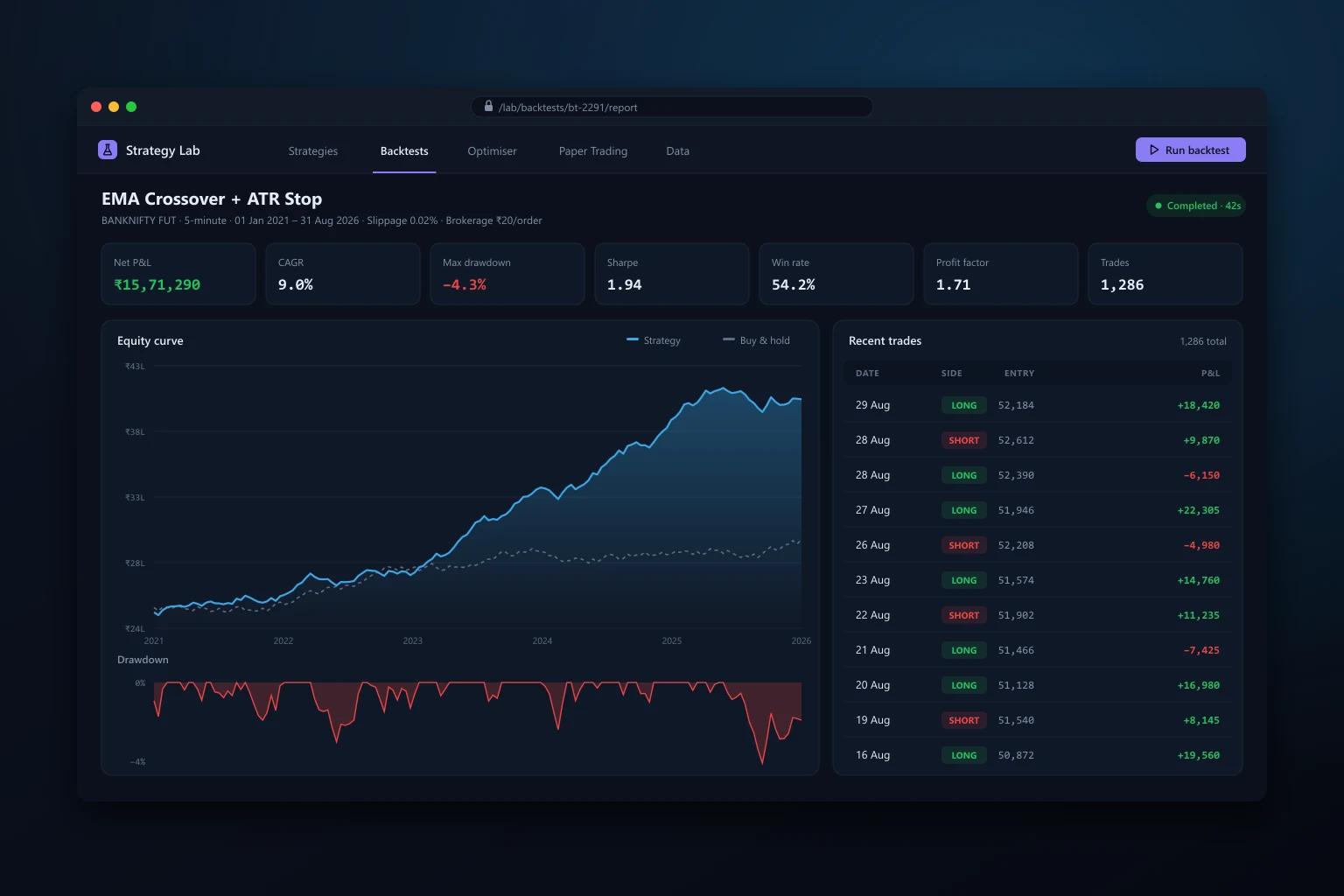Go to the Data tab
The width and height of the screenshot is (1344, 896).
pyautogui.click(x=678, y=150)
